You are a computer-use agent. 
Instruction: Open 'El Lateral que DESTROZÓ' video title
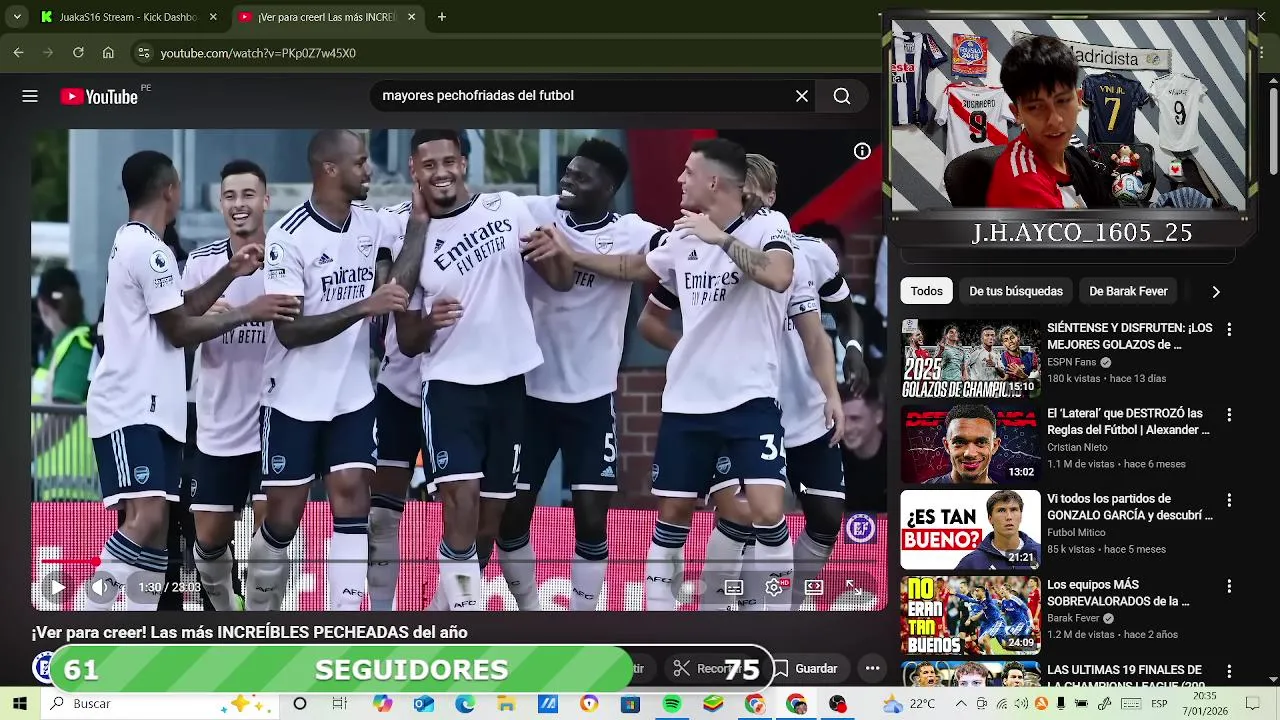pyautogui.click(x=1129, y=421)
